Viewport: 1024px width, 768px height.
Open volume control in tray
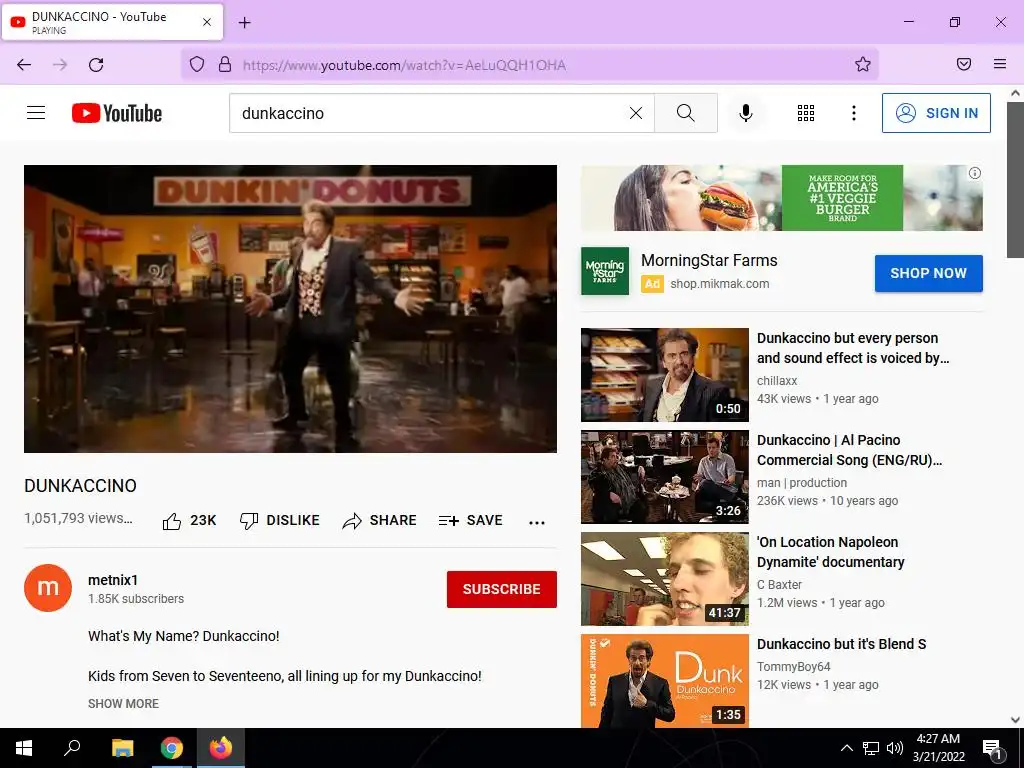[x=895, y=748]
